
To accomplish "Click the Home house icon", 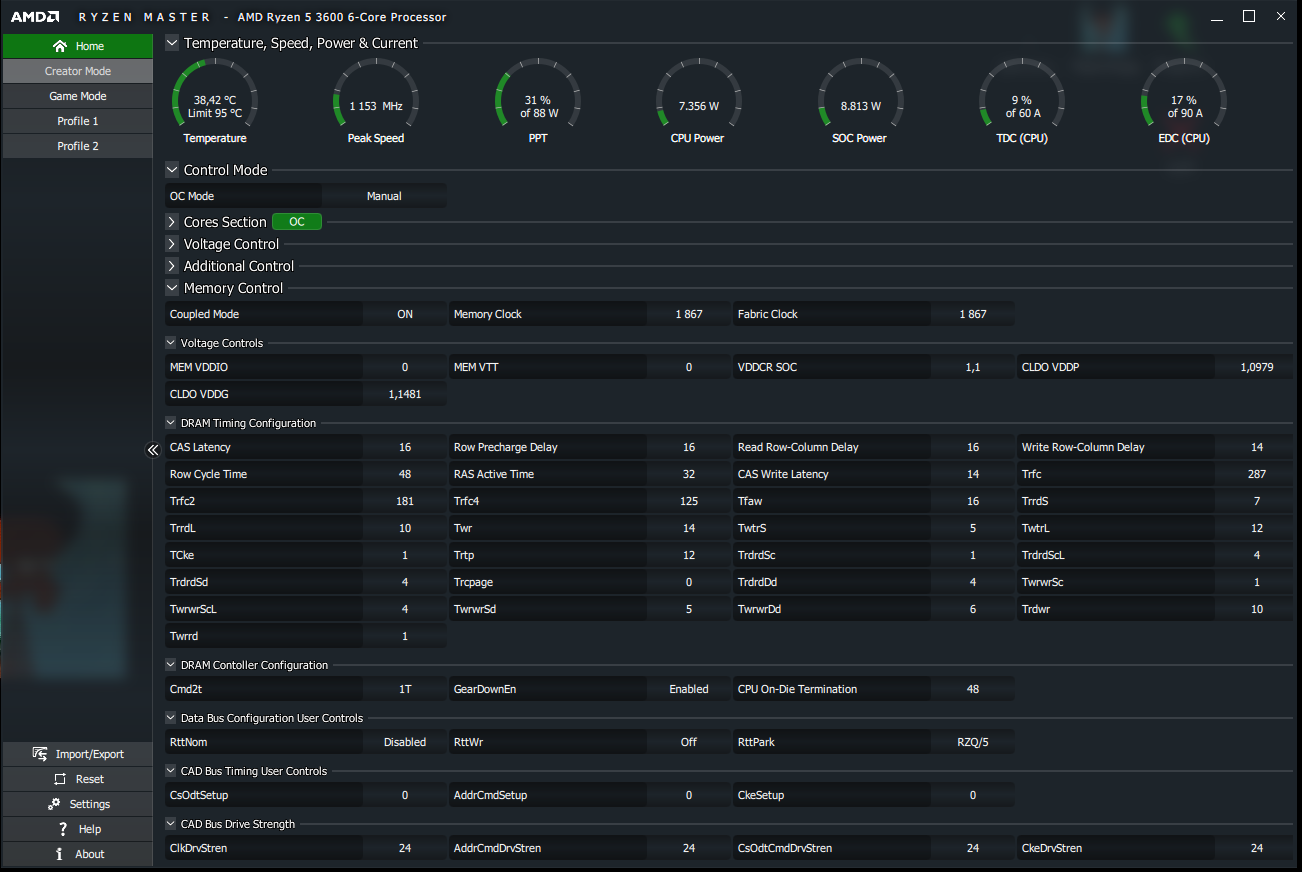I will pos(60,46).
